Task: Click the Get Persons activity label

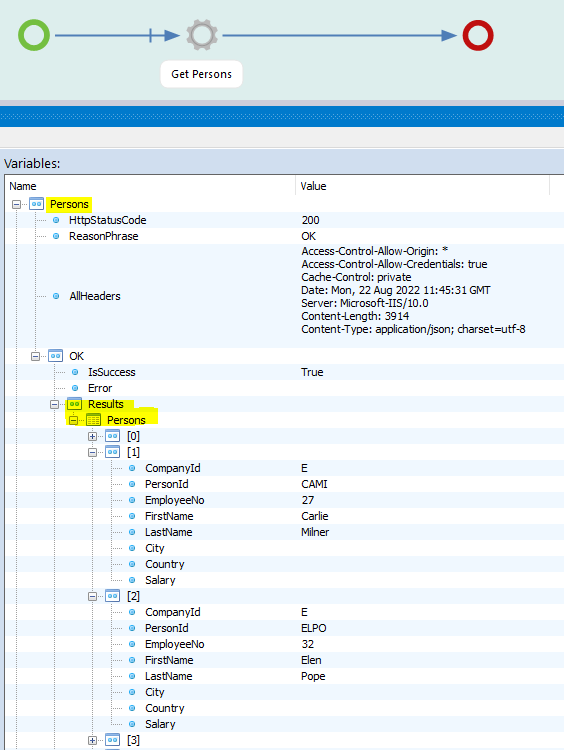Action: coord(201,74)
